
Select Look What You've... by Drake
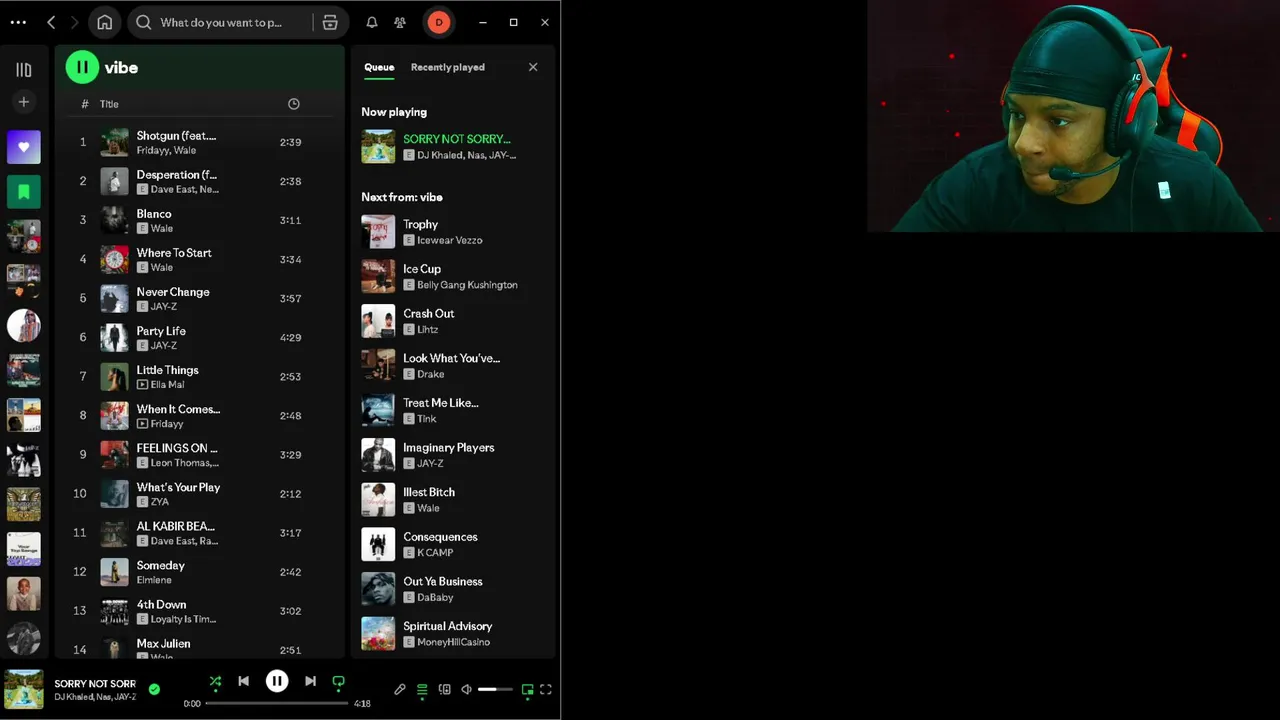452,365
